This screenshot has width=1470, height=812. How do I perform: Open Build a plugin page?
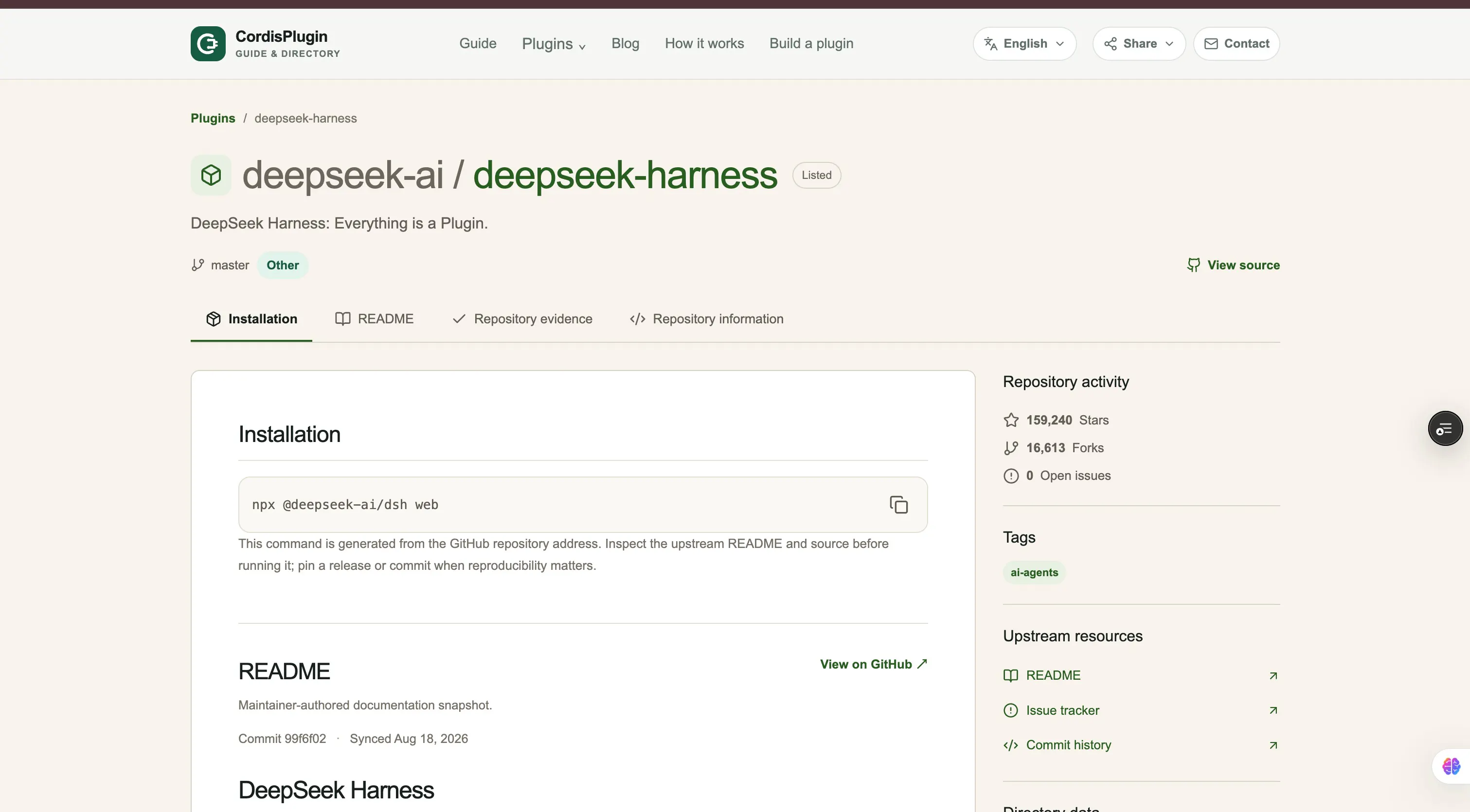click(x=811, y=44)
